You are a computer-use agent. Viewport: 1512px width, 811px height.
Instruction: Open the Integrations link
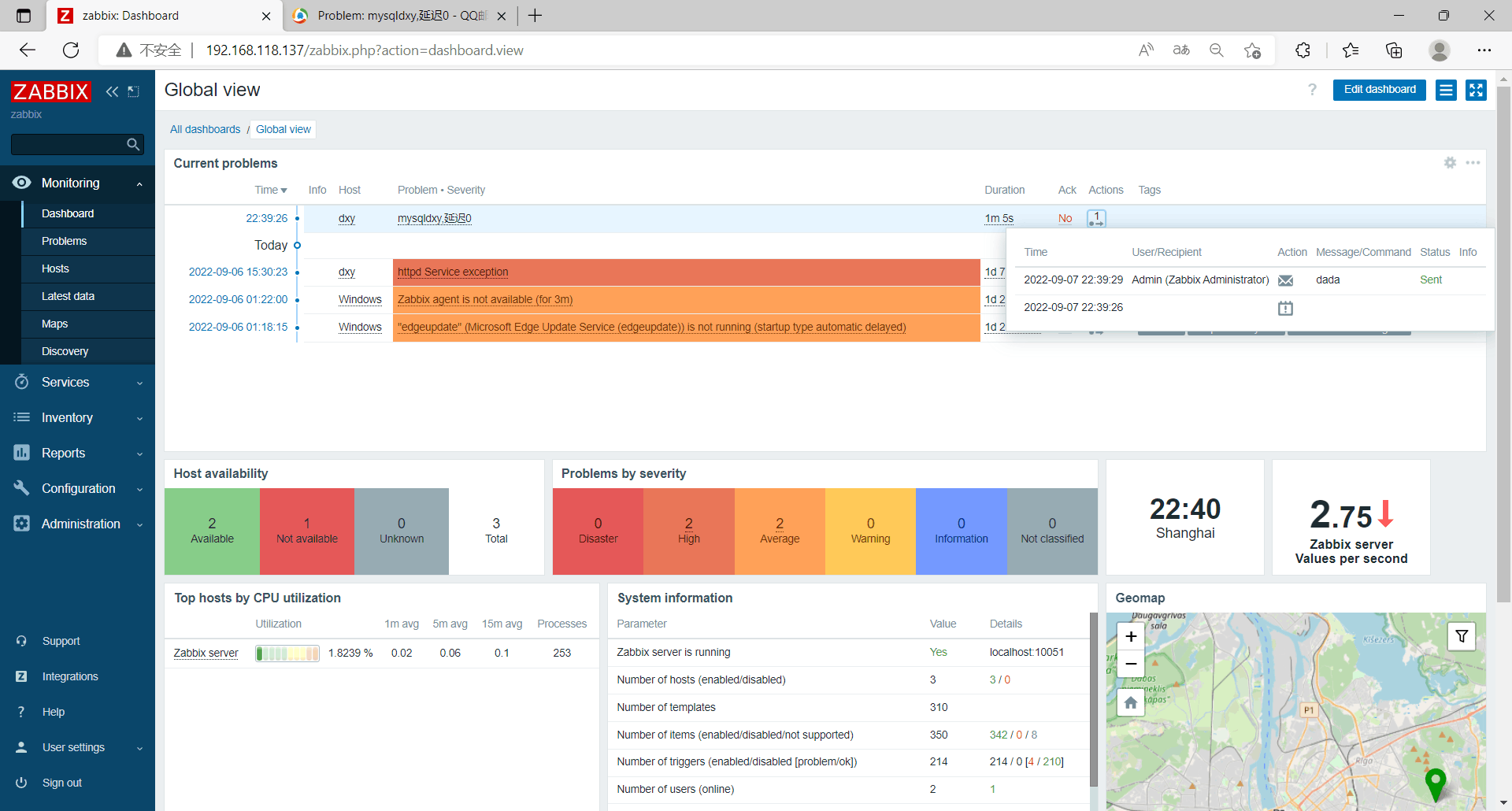pos(70,676)
